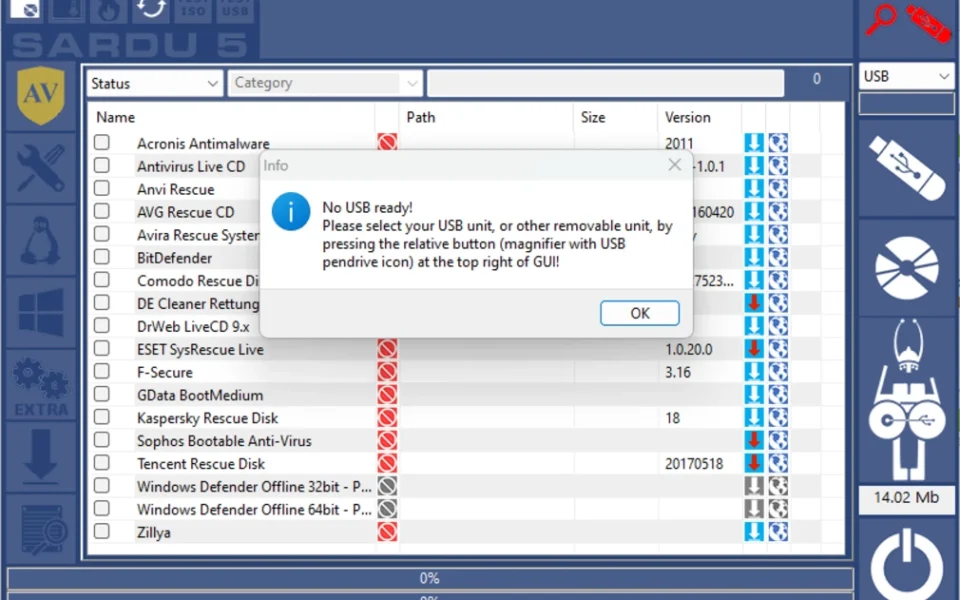960x600 pixels.
Task: Click download arrow for Zillya
Action: pyautogui.click(x=754, y=531)
